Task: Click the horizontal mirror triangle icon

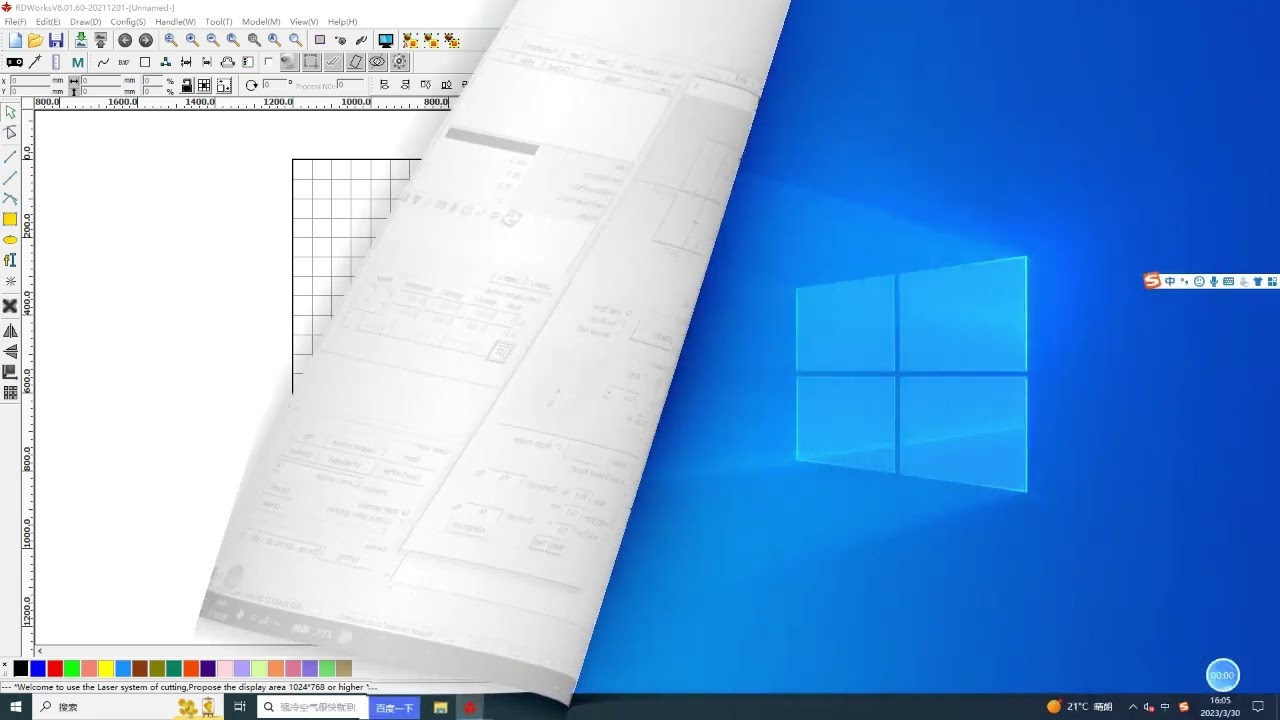Action: [10, 331]
